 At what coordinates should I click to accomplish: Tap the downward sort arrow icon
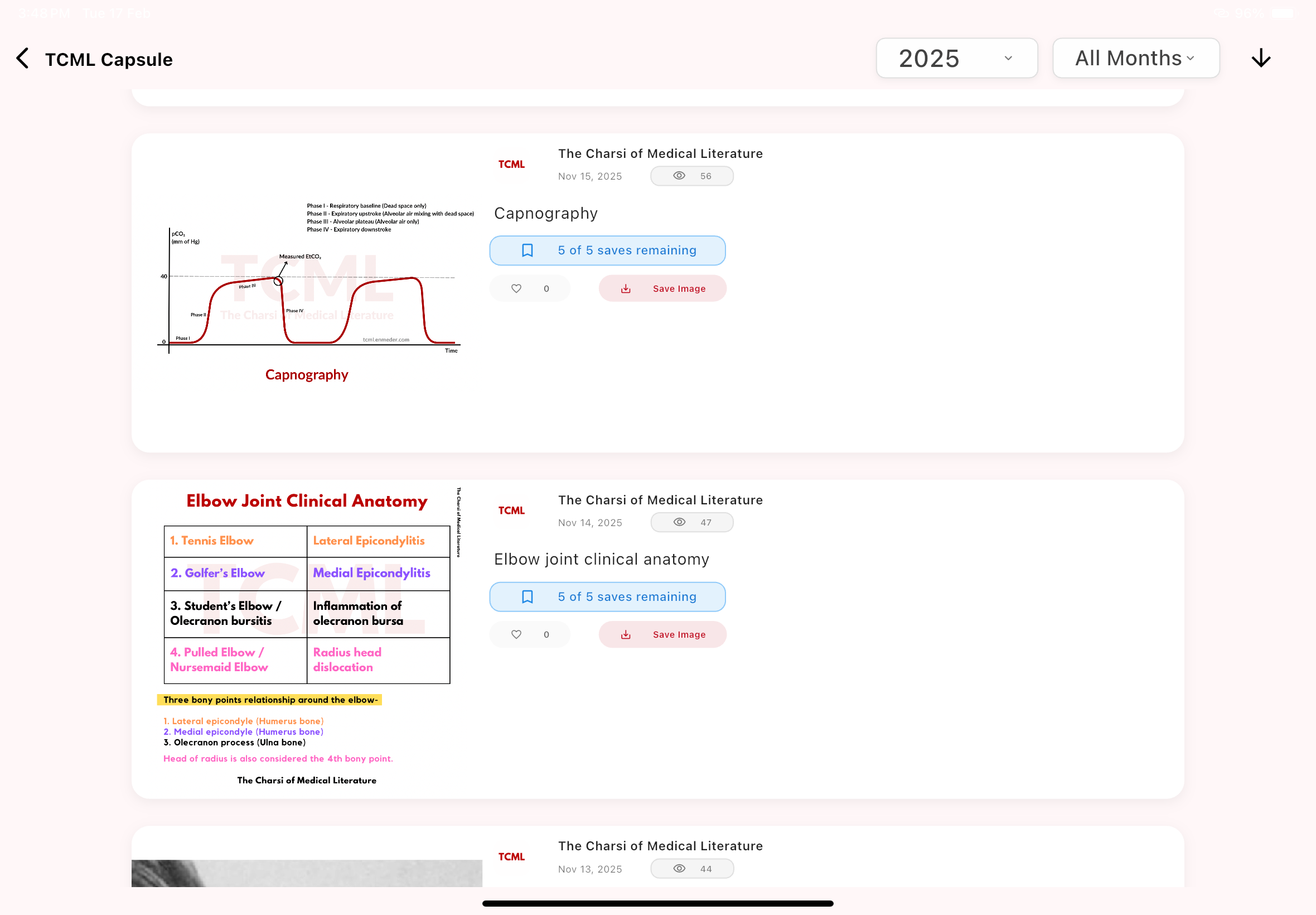(x=1260, y=59)
